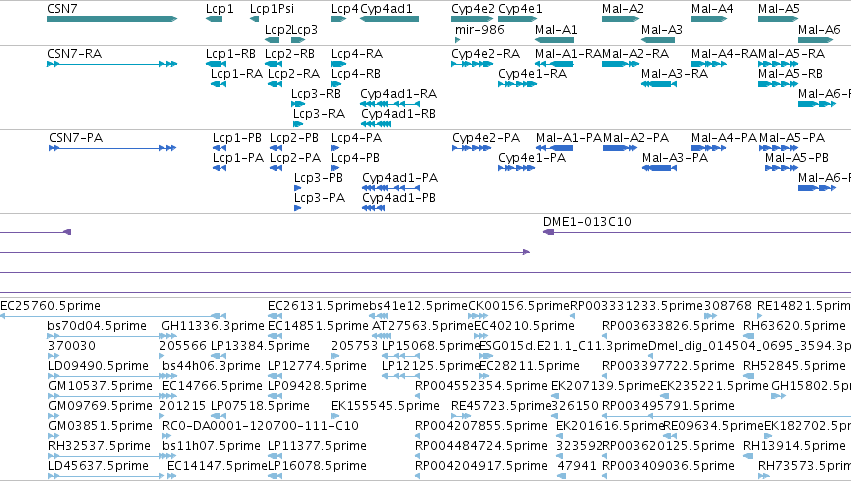The width and height of the screenshot is (851, 481).
Task: Click the CSN7-PA protein label
Action: click(76, 138)
